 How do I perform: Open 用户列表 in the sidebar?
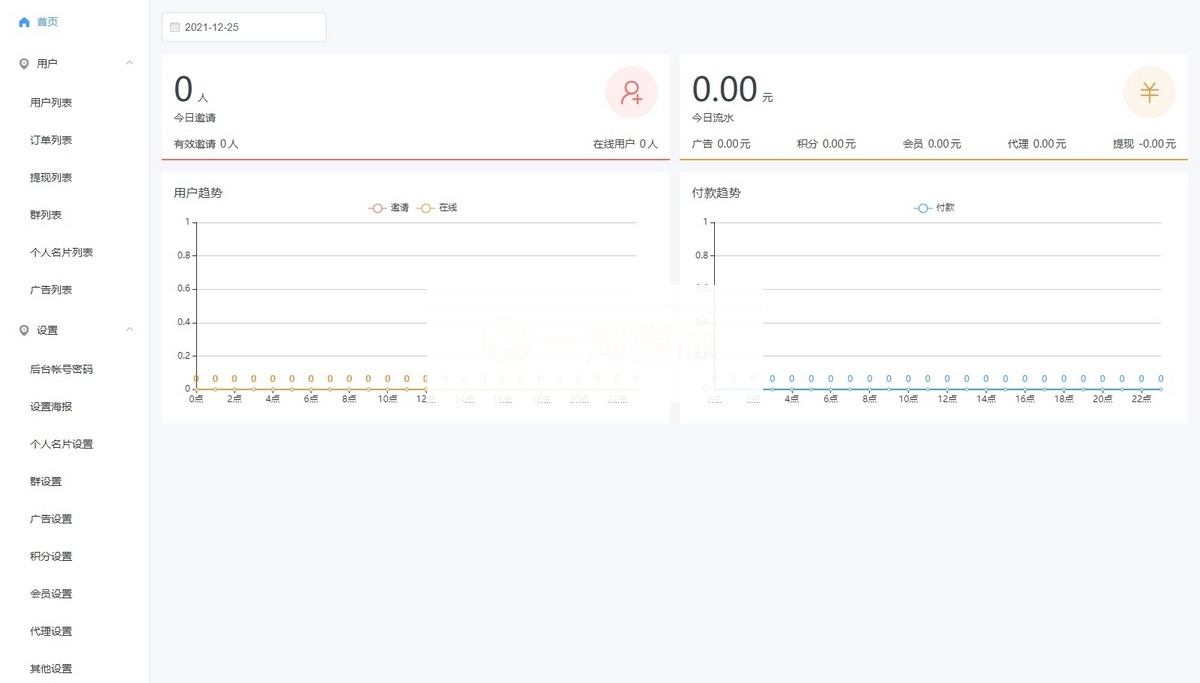(x=51, y=103)
